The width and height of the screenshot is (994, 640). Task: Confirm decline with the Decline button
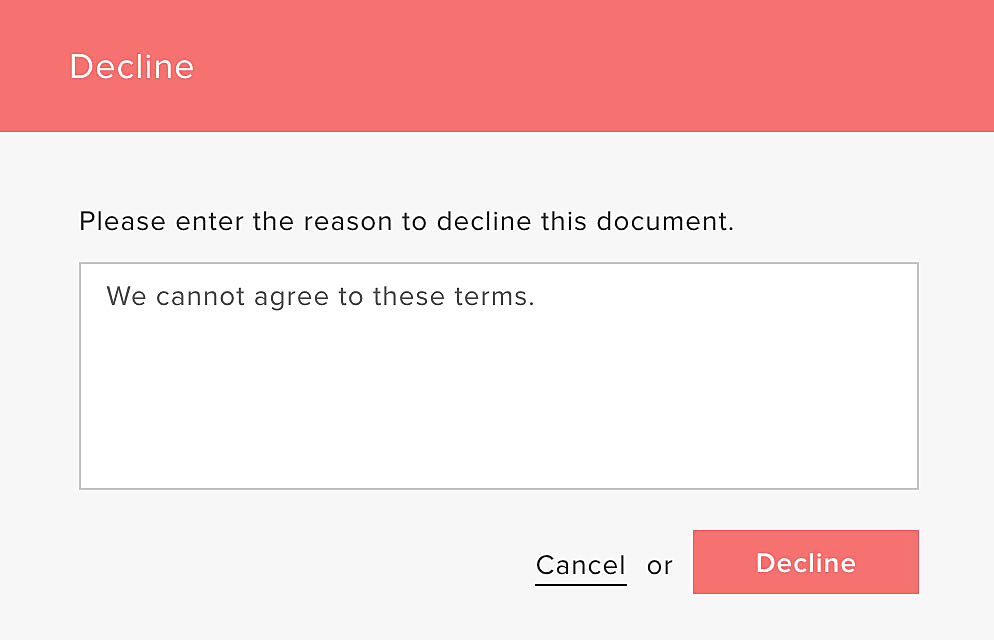click(805, 563)
